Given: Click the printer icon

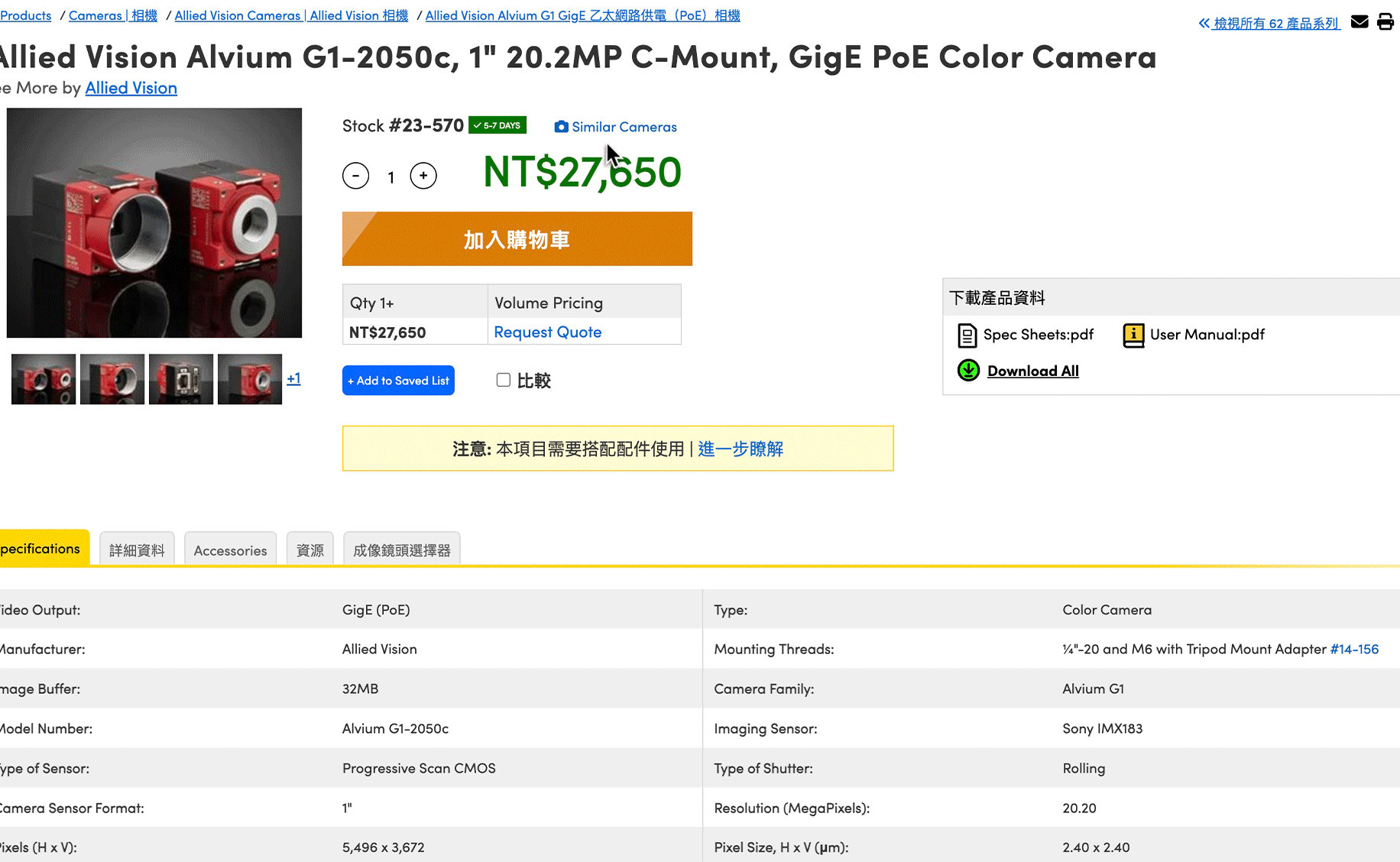Looking at the screenshot, I should (1385, 21).
